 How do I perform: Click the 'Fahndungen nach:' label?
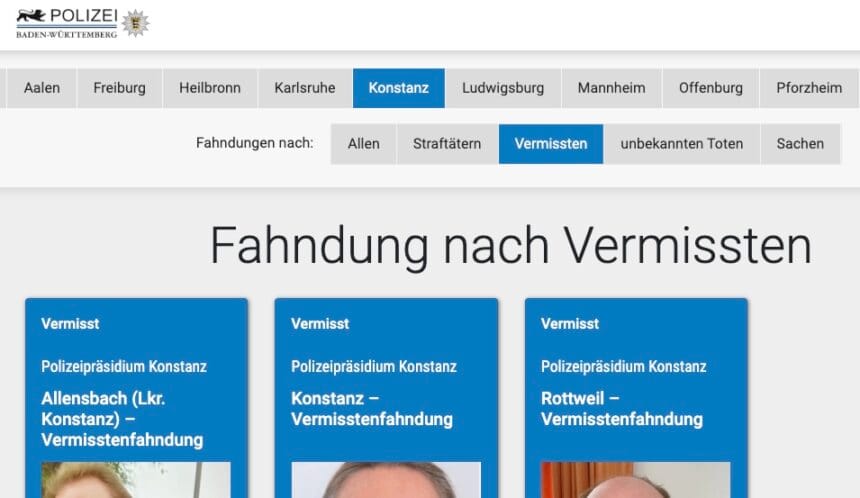(254, 143)
